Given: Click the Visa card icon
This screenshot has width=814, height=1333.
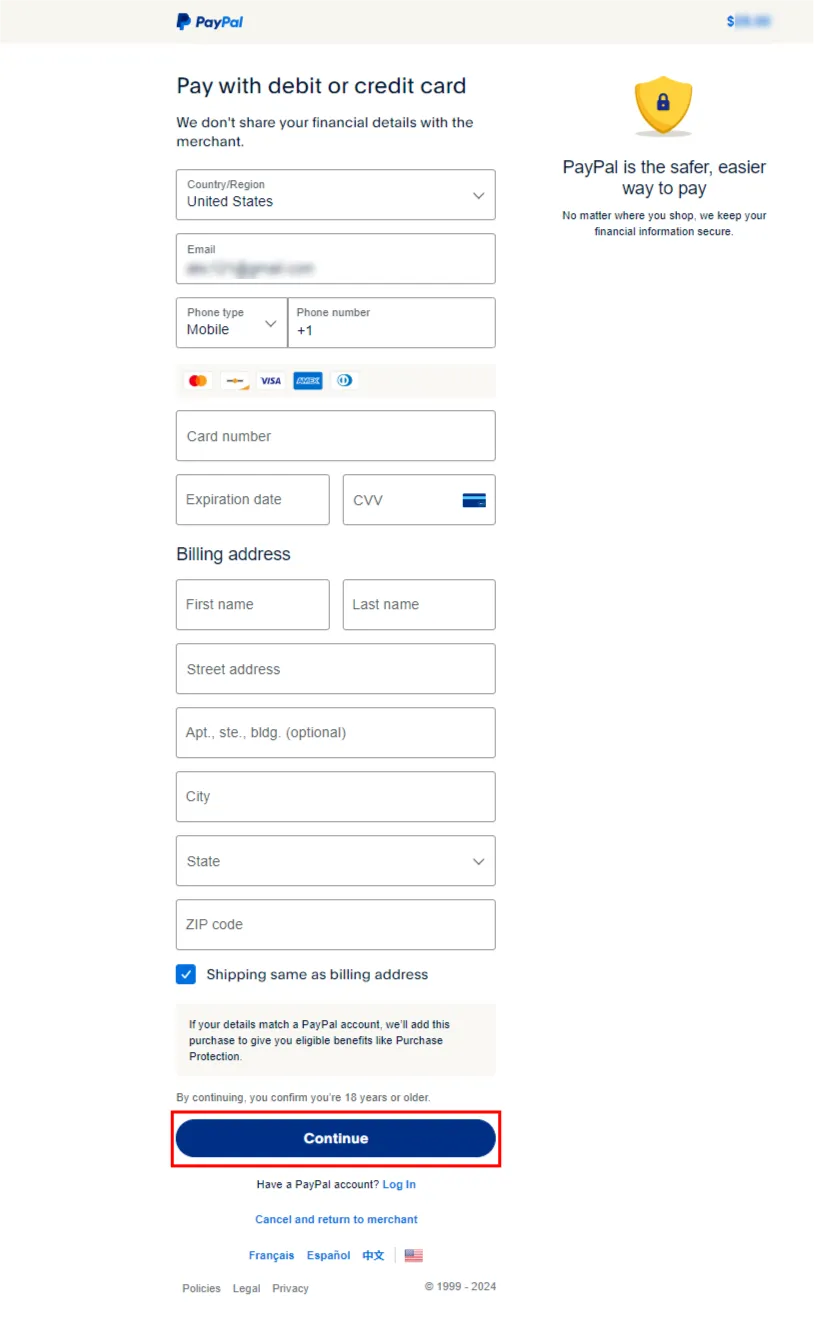Looking at the screenshot, I should tap(271, 381).
